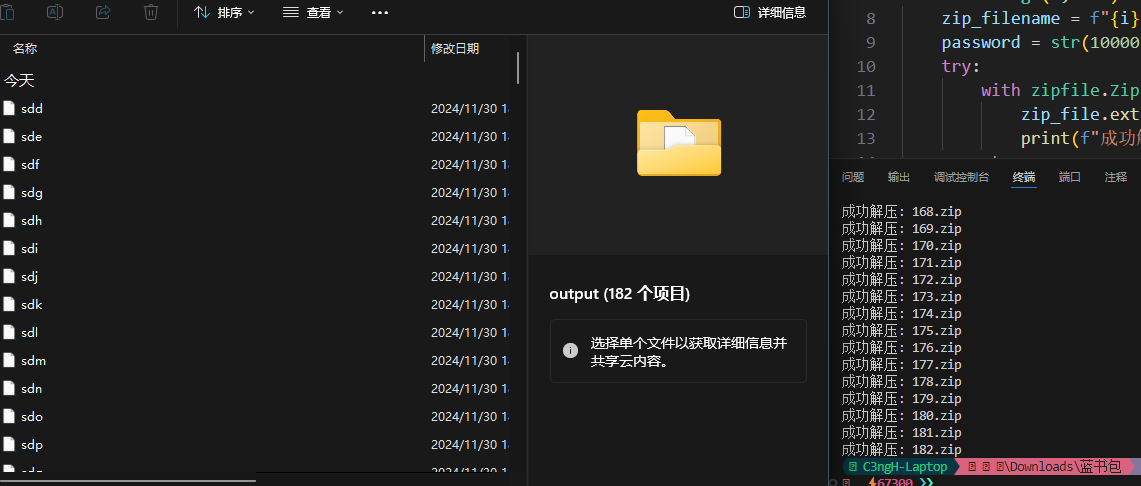Screen dimensions: 1141x486
Task: Click the file icon beside sdp
Action: point(9,444)
